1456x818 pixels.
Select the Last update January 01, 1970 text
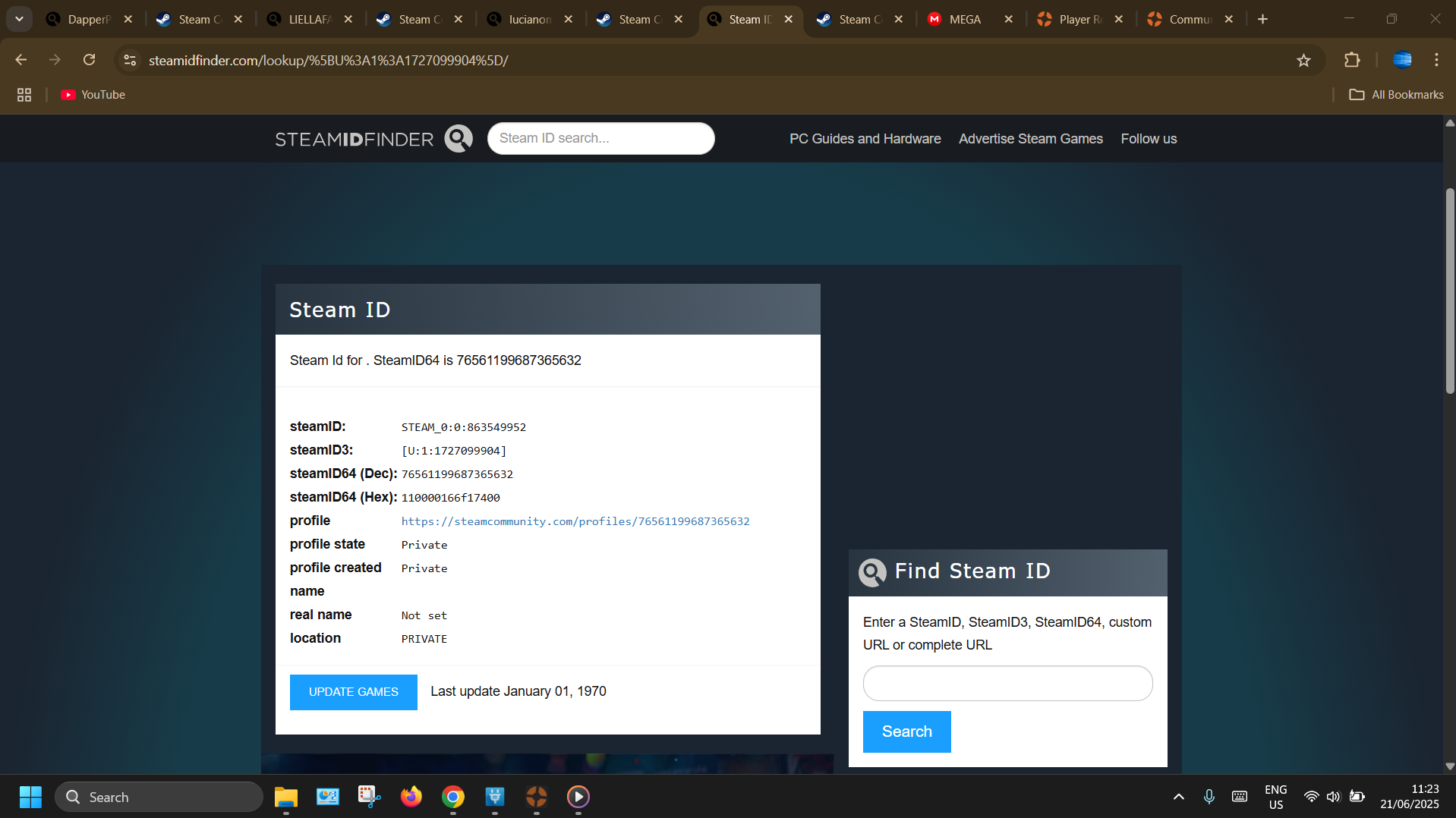pyautogui.click(x=518, y=691)
